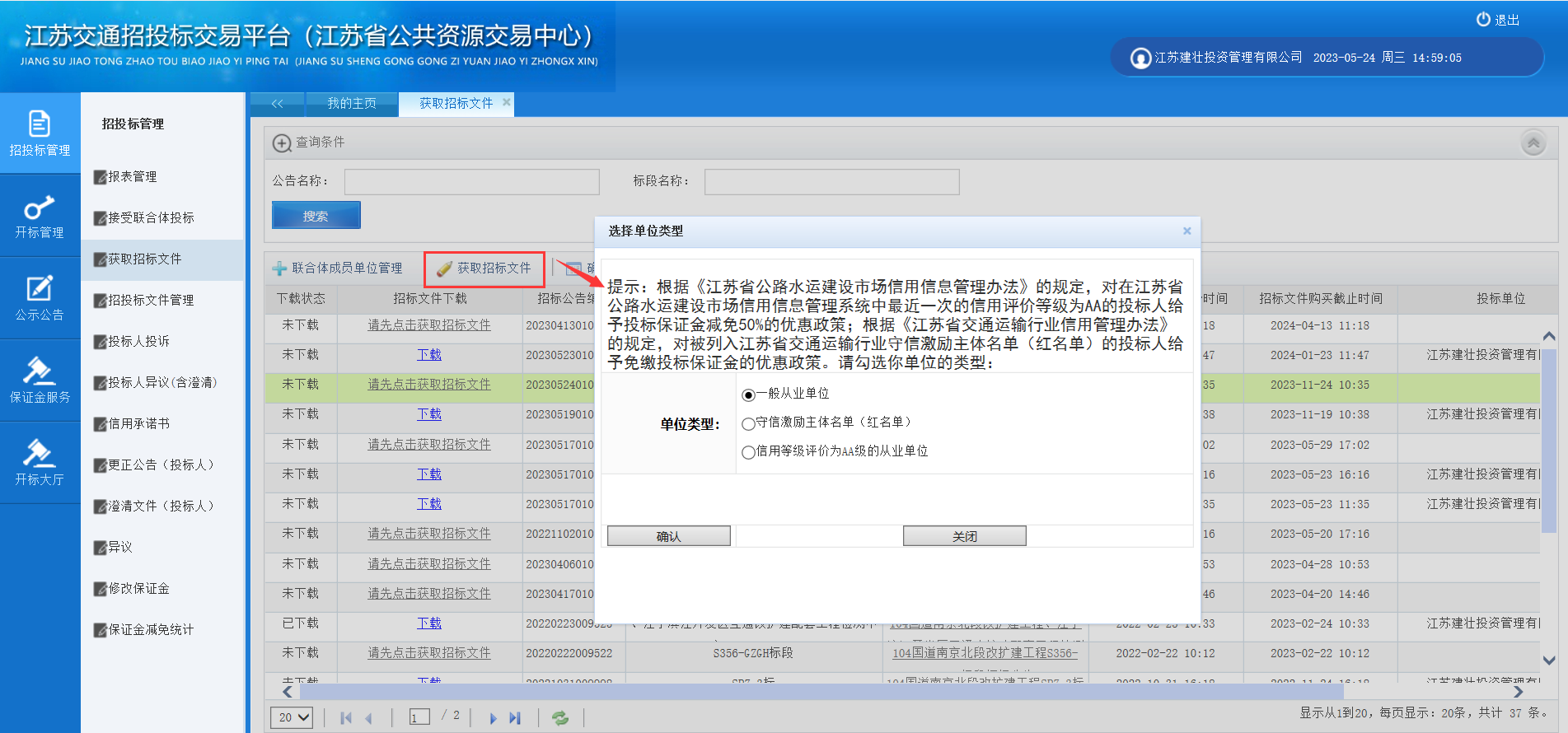
Task: Open 保证金减免统计 menu item
Action: click(x=144, y=629)
